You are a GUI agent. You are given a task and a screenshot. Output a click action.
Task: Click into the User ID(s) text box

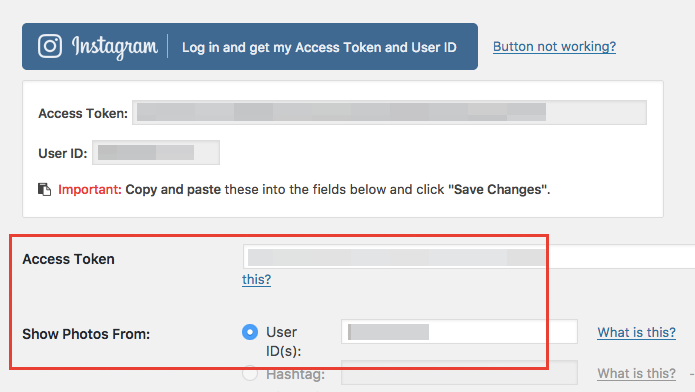tap(459, 332)
